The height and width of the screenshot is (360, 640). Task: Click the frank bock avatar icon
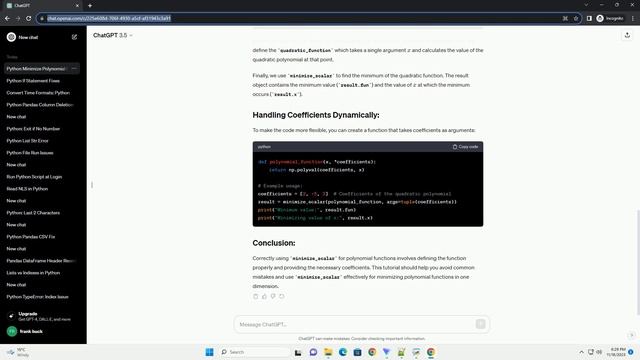(x=11, y=331)
